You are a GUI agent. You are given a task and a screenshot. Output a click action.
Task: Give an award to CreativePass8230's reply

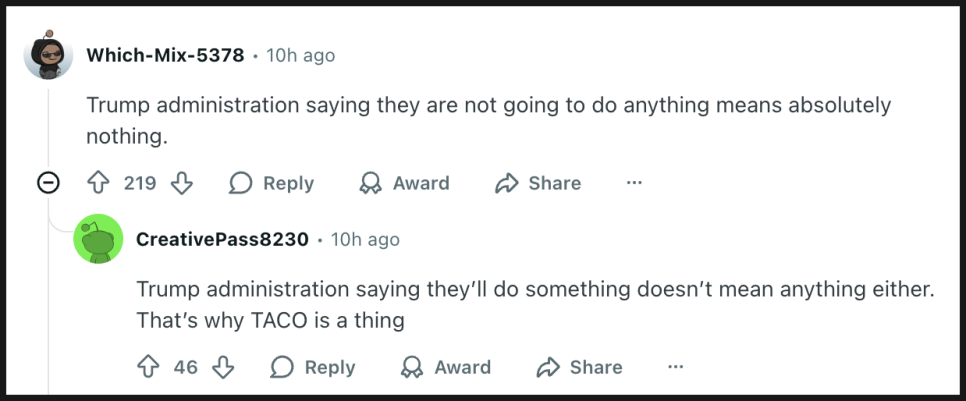[445, 367]
